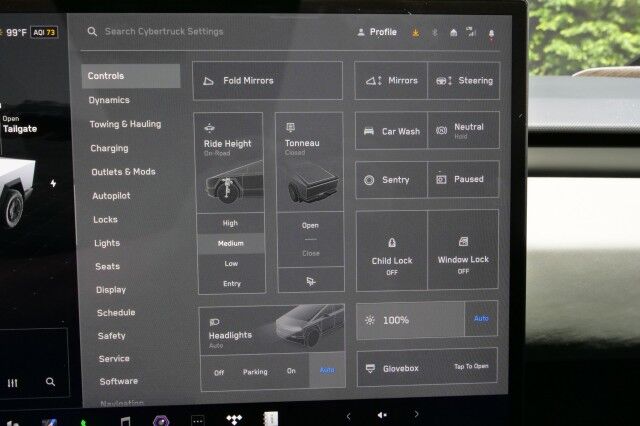The image size is (640, 426).
Task: Open the tonneau cover
Action: coord(310,225)
